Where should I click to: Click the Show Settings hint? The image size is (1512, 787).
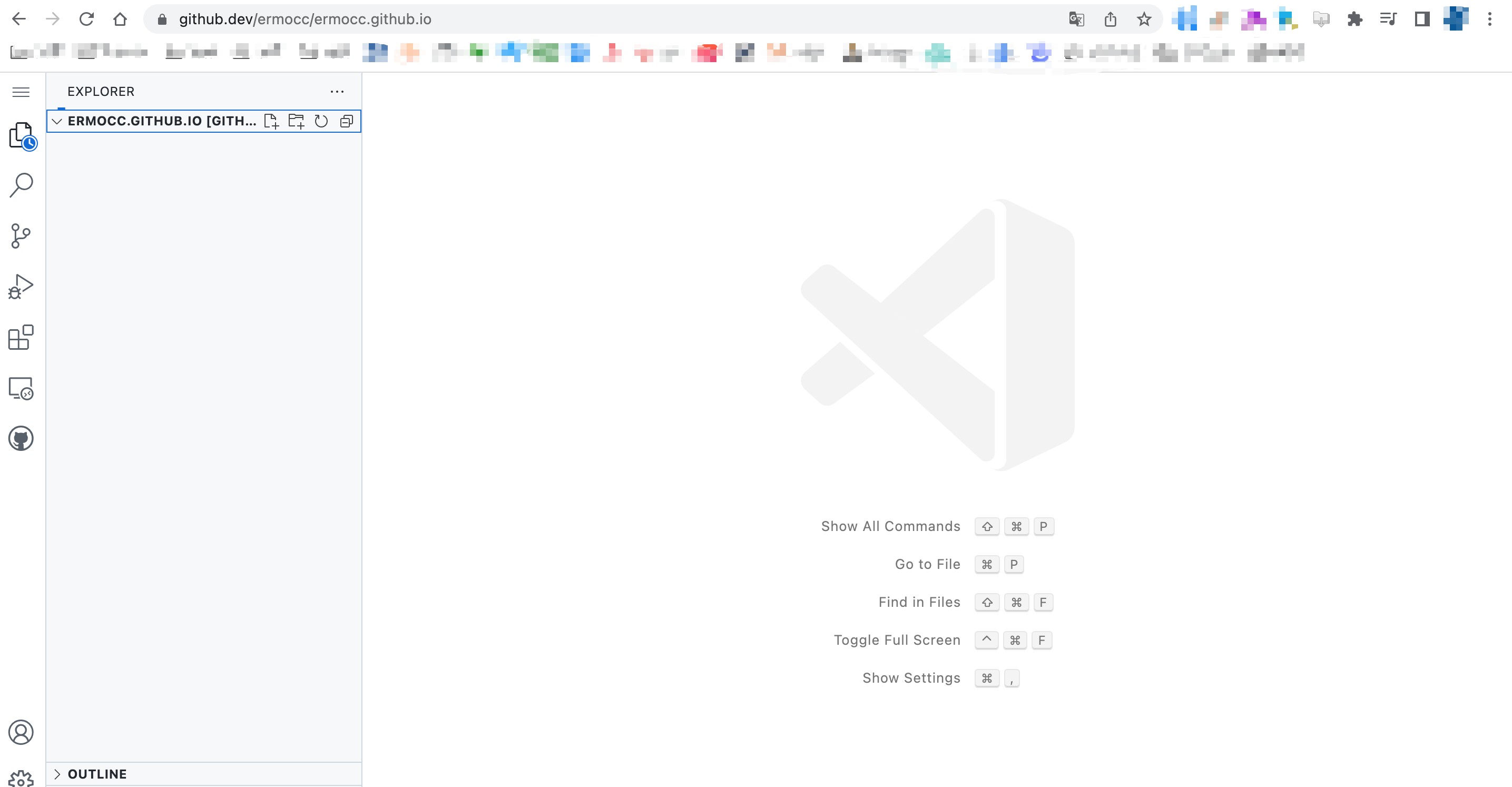[911, 678]
